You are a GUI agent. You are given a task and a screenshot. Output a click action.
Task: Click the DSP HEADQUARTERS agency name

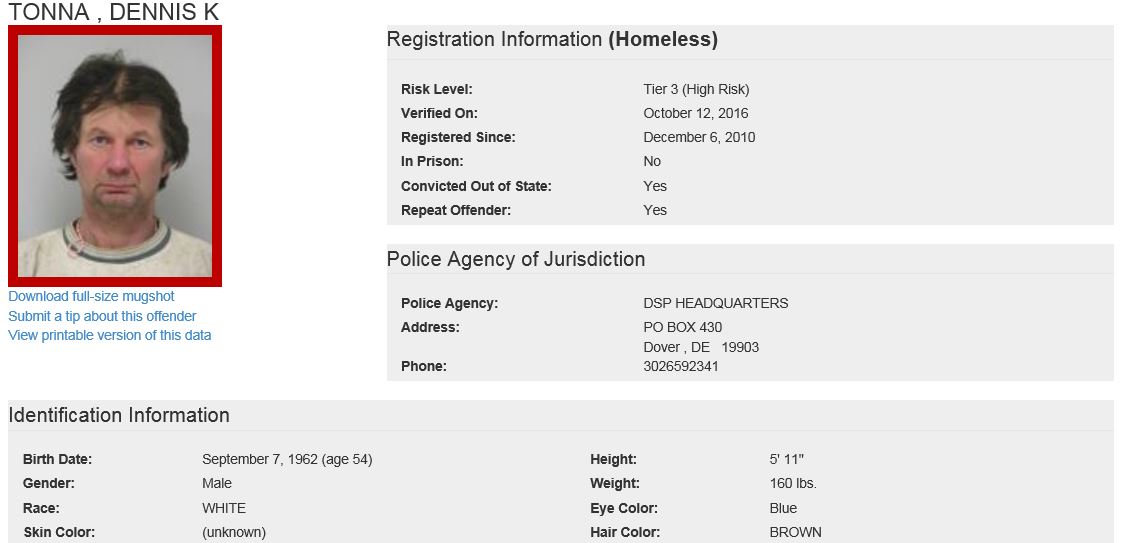(x=715, y=303)
